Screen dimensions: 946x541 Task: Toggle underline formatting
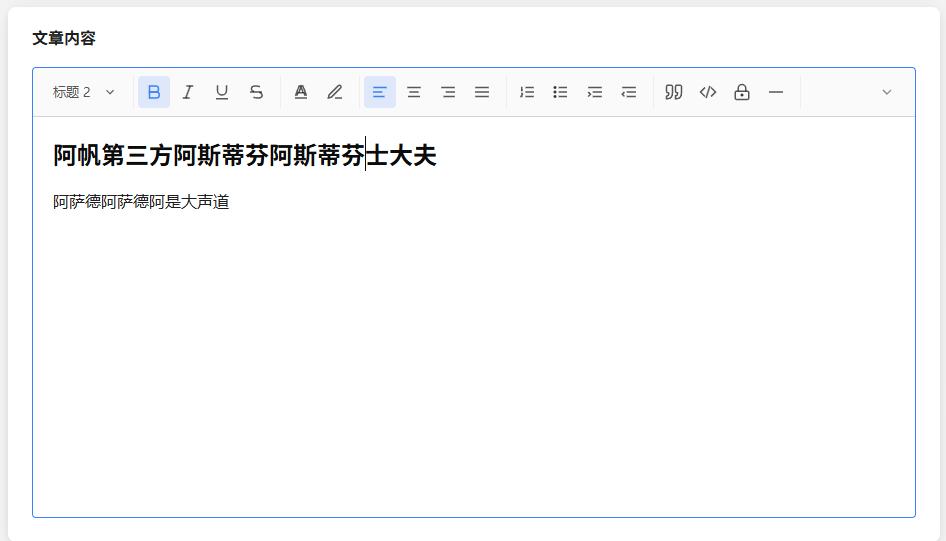tap(222, 92)
